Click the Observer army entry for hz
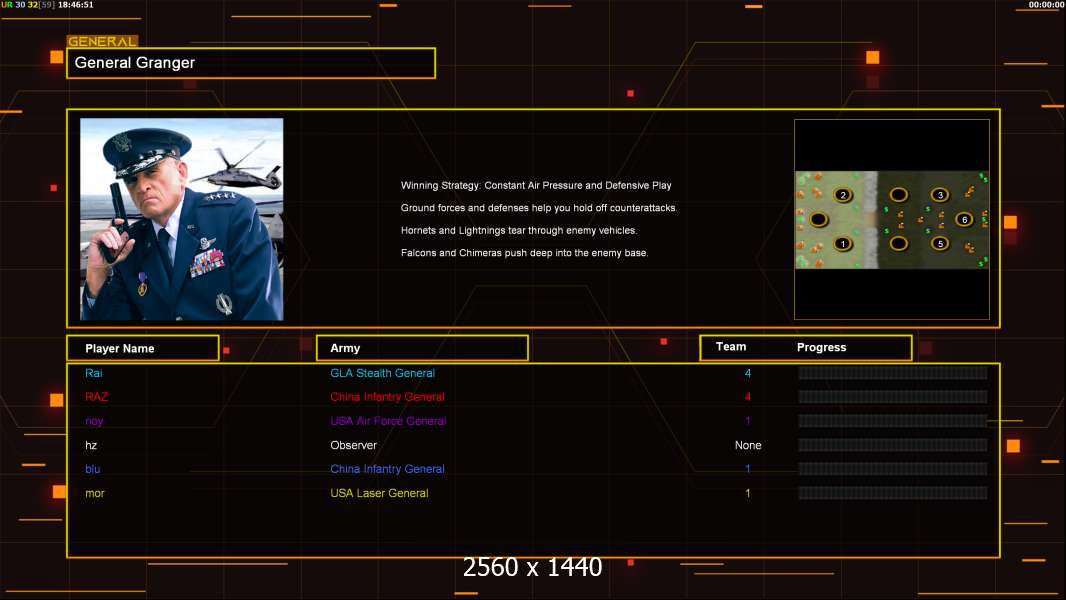 353,445
